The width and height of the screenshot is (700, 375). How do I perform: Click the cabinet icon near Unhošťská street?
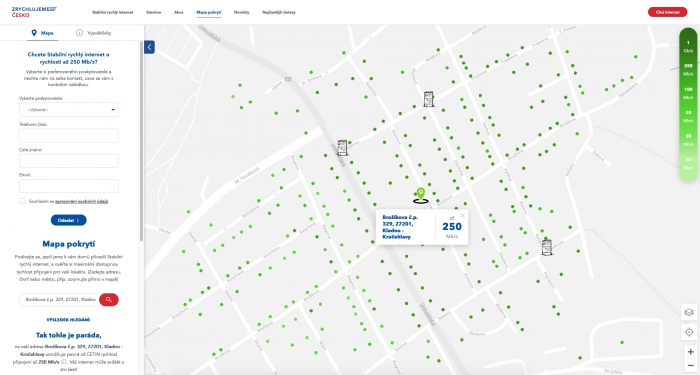(x=342, y=147)
